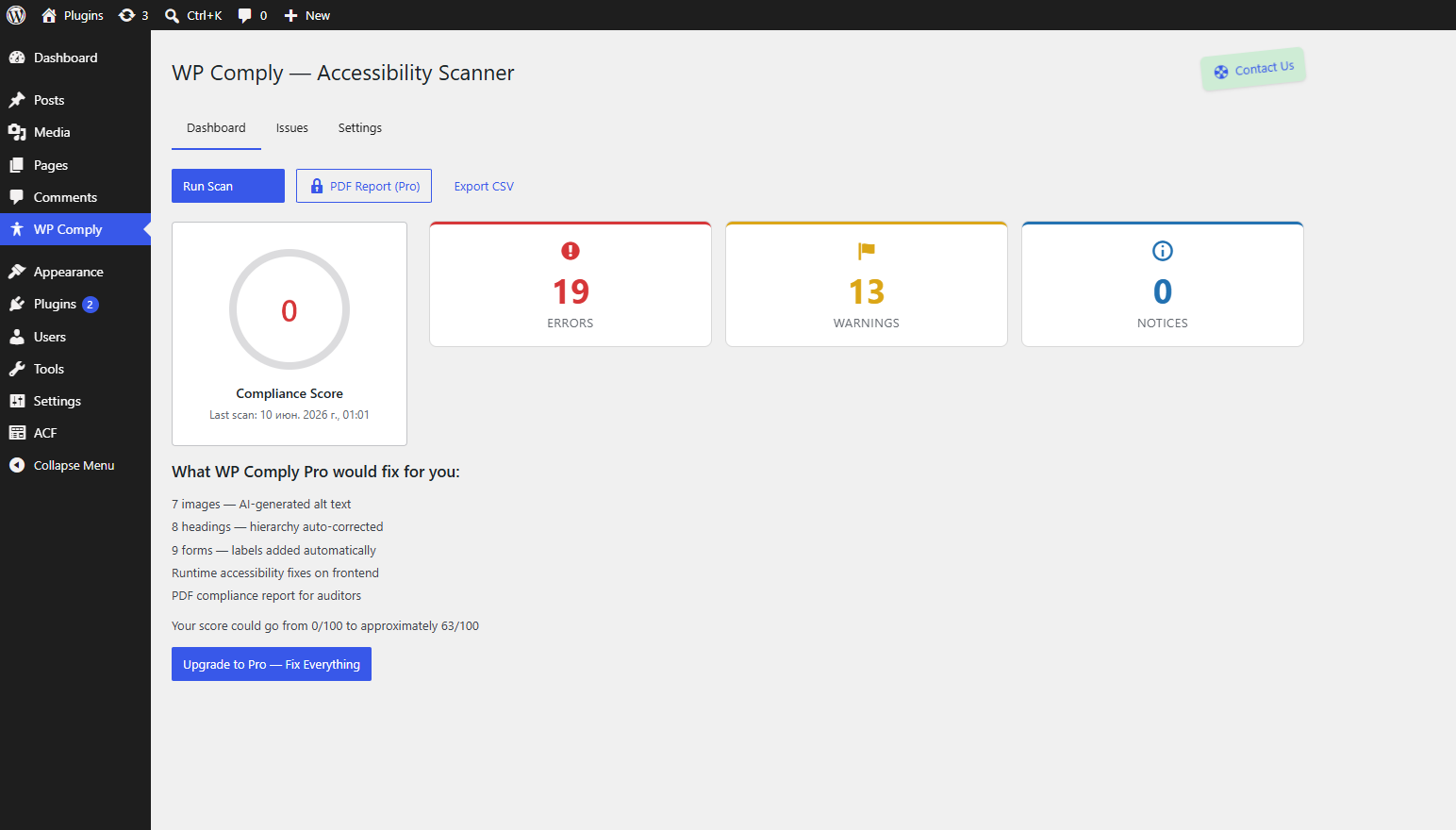The height and width of the screenshot is (830, 1456).
Task: Open the comments bubble icon in admin bar
Action: tap(245, 15)
